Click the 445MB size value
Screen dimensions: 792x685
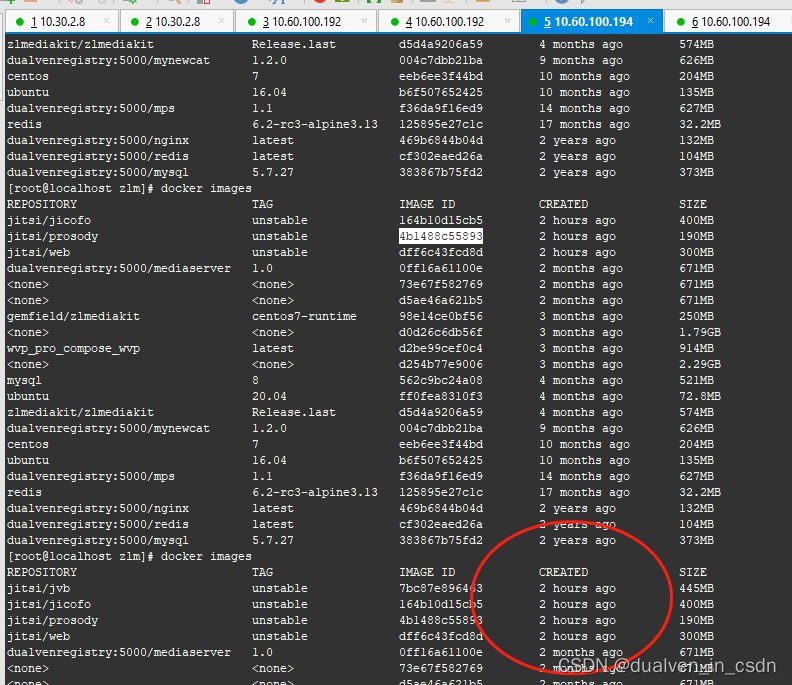696,588
